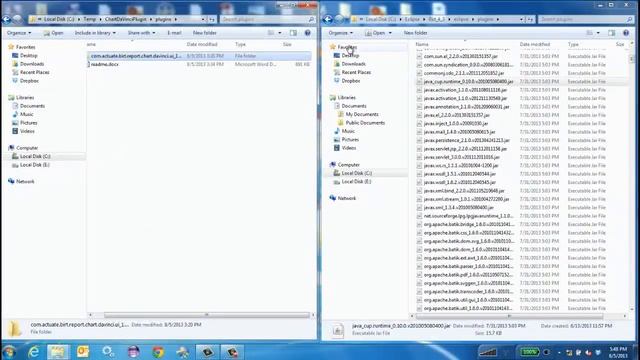Toggle preview pane in right Explorer window
Screen dimensions: 640x360
click(611, 33)
